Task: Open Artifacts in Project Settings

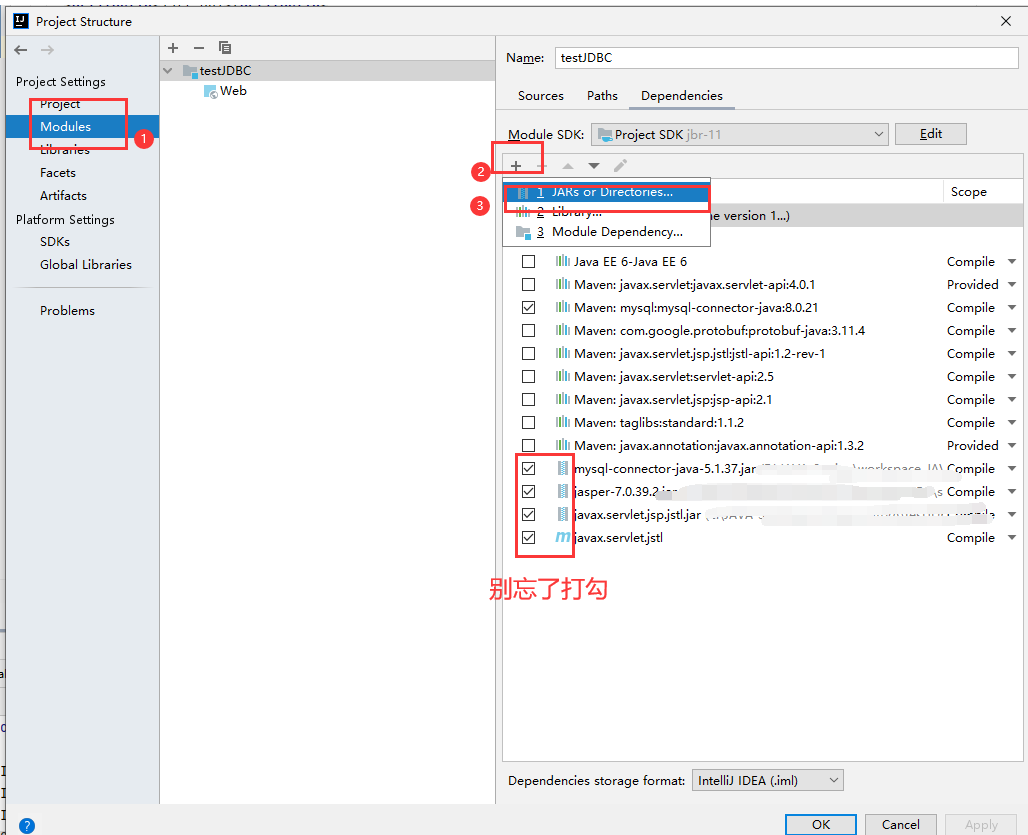Action: [x=63, y=196]
